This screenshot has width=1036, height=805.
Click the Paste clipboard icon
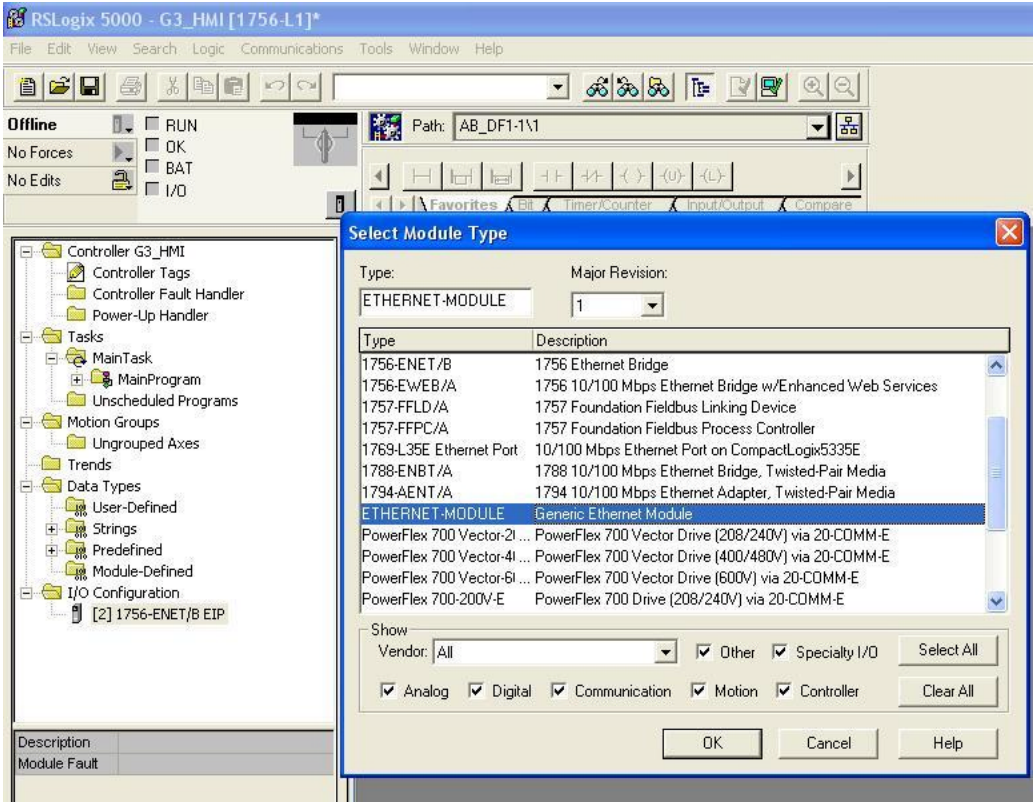pyautogui.click(x=234, y=87)
